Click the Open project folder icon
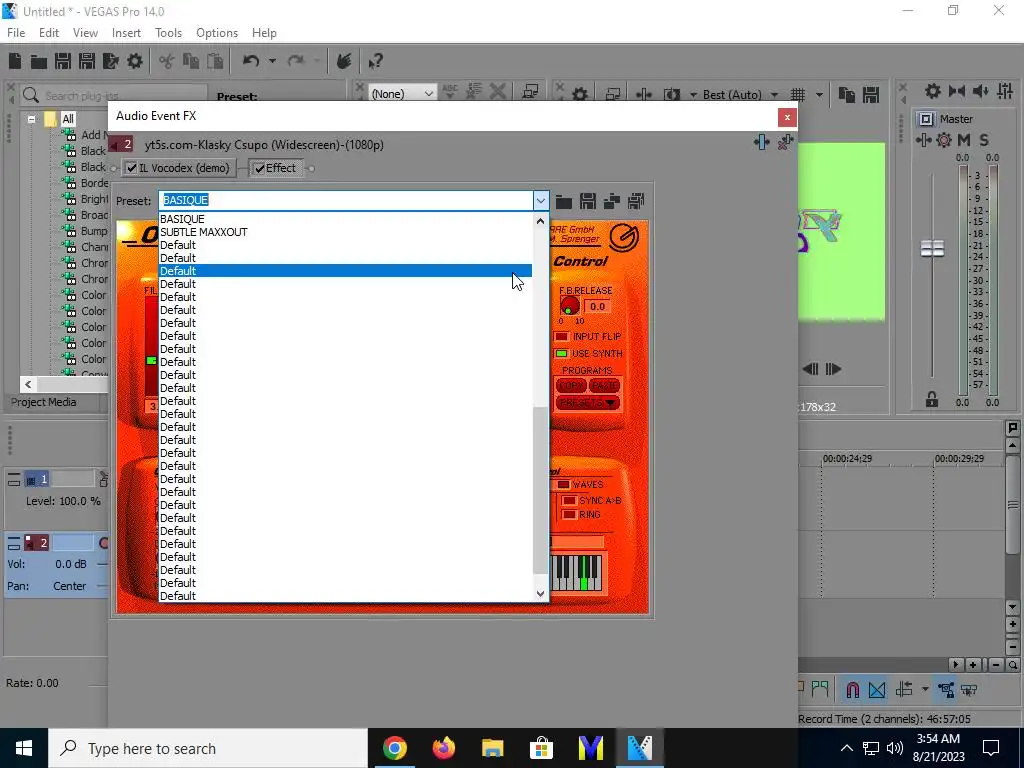The image size is (1024, 768). 39,61
